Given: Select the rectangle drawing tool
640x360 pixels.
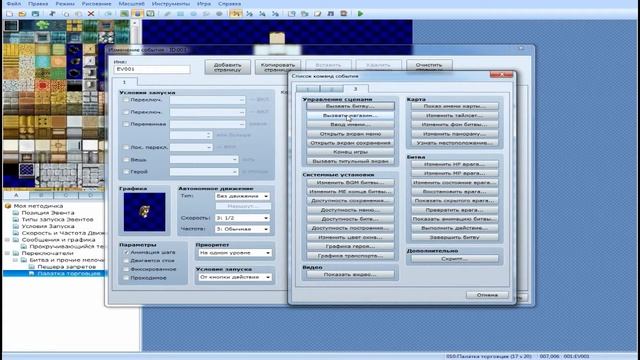Looking at the screenshot, I should tap(180, 13).
